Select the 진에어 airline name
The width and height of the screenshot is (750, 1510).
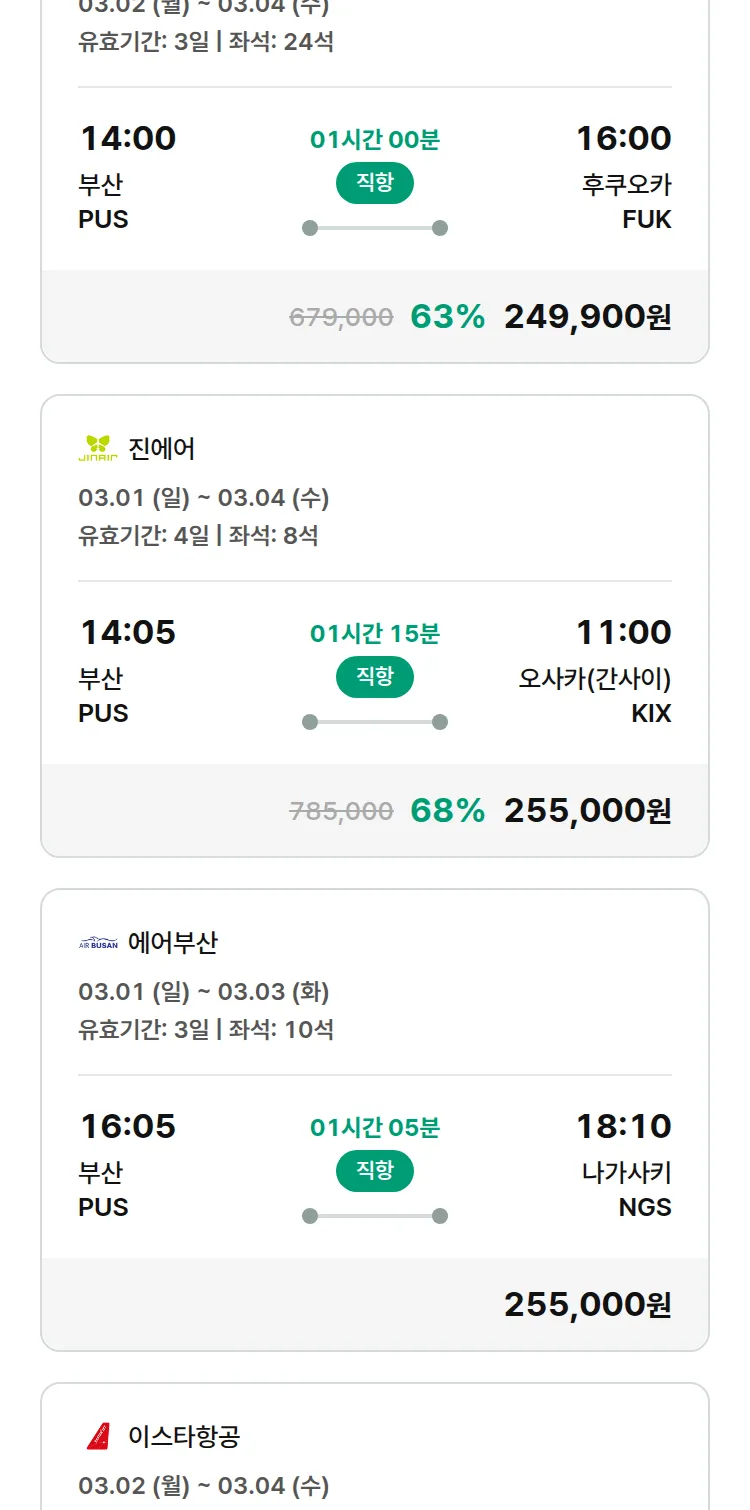click(162, 449)
